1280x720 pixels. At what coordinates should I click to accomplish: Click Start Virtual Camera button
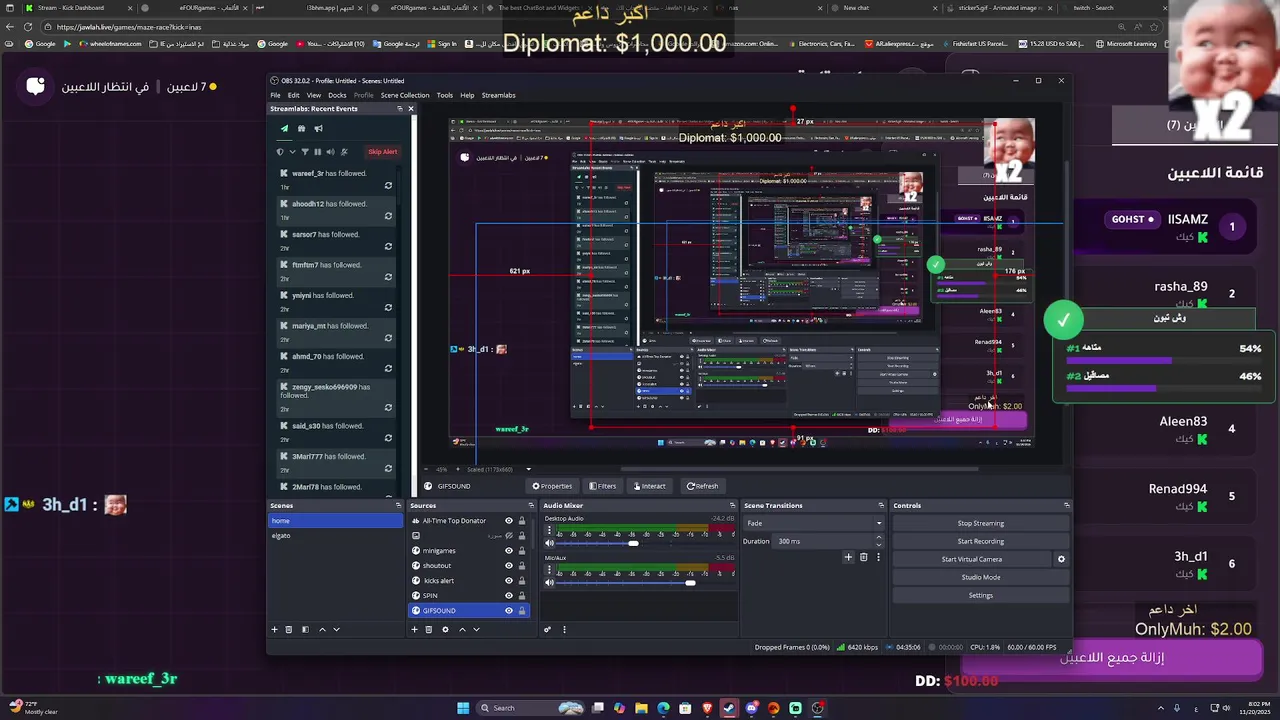972,559
